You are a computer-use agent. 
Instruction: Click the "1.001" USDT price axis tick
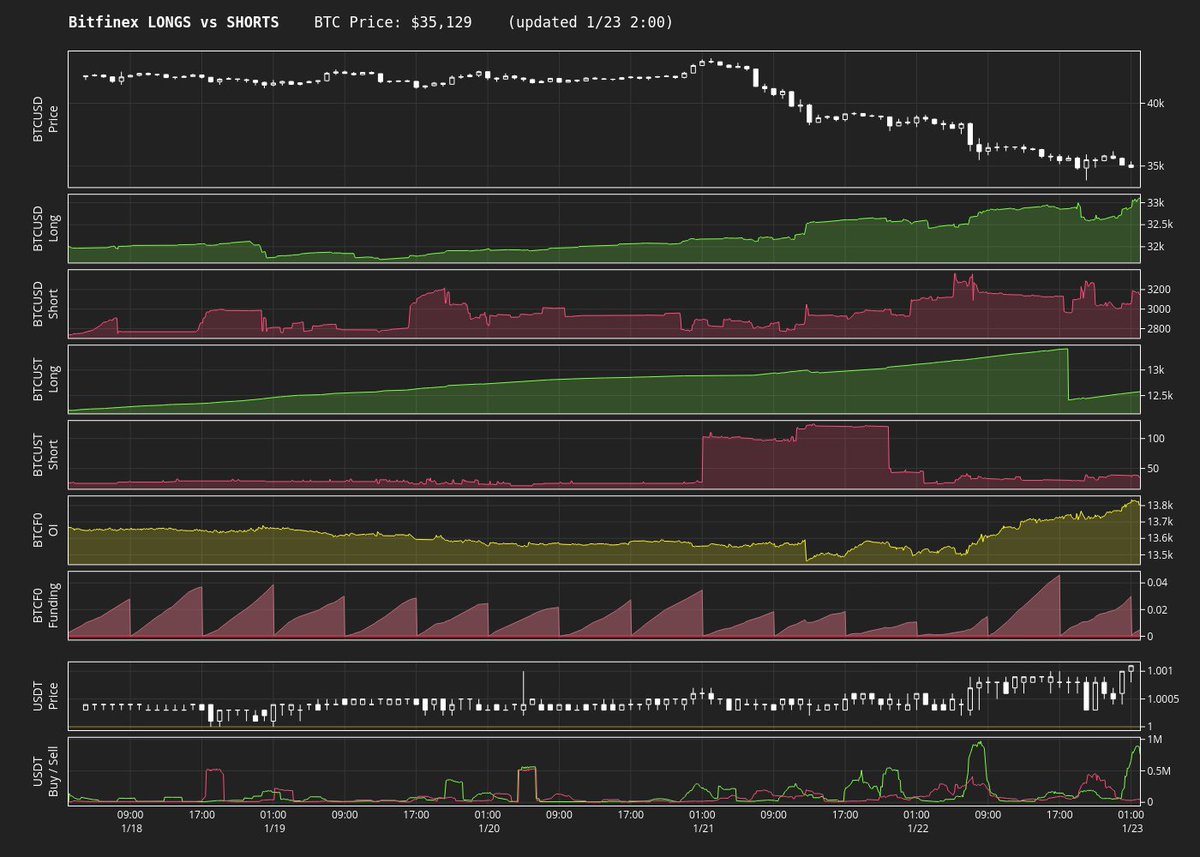(x=1161, y=670)
